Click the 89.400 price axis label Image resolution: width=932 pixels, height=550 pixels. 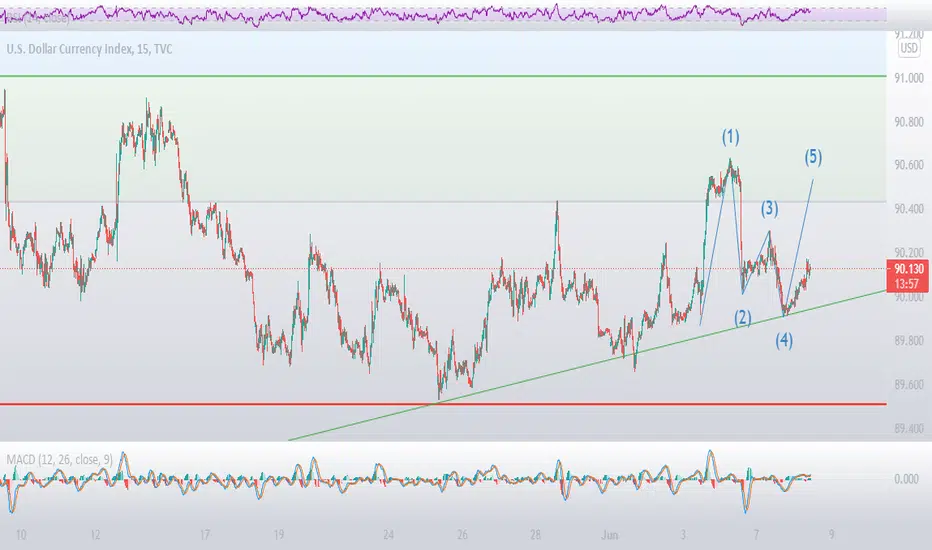point(909,429)
